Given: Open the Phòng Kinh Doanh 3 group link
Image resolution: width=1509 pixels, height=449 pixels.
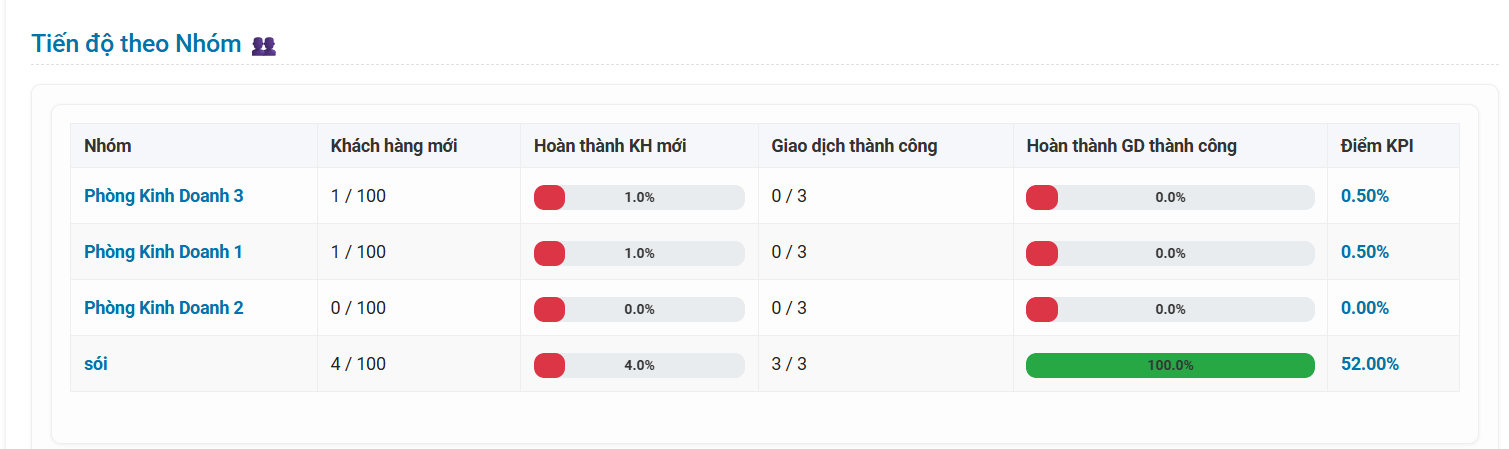Looking at the screenshot, I should point(164,196).
